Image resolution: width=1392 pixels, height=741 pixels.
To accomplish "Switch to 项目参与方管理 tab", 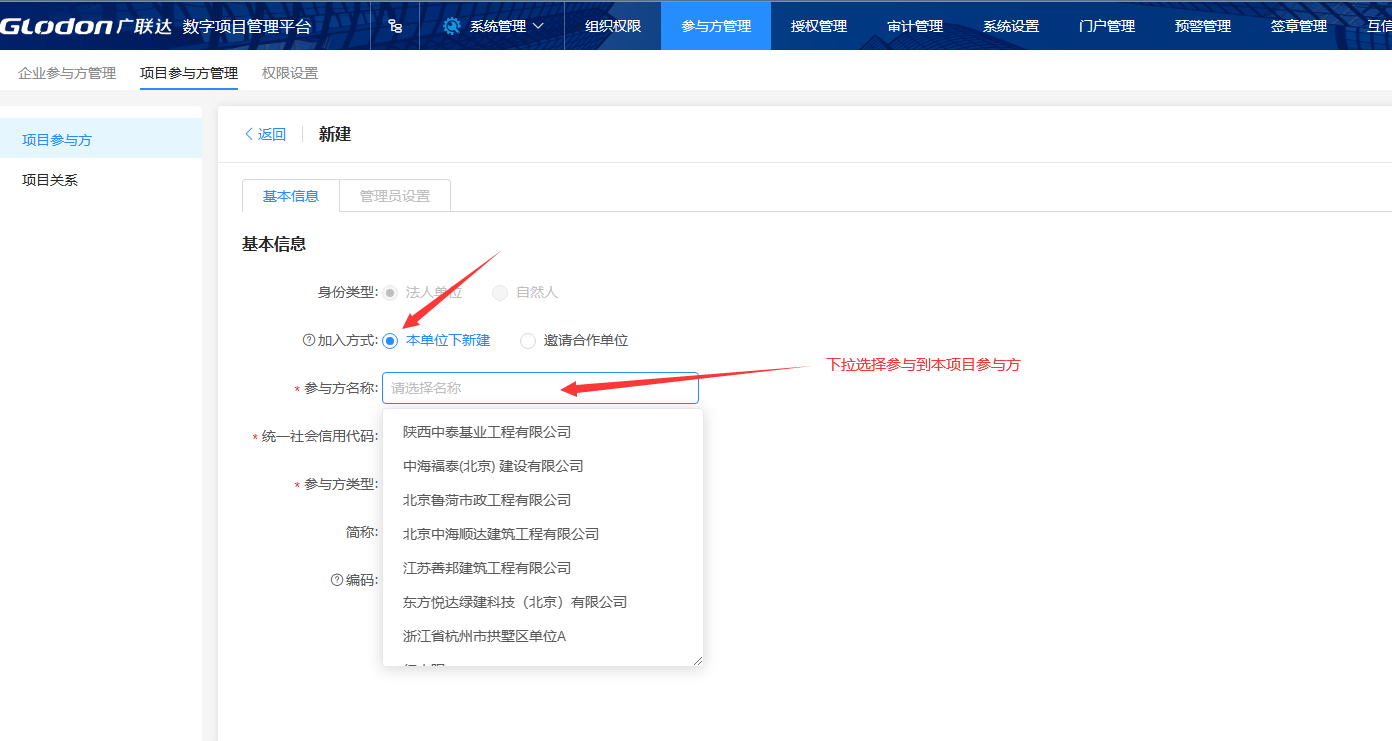I will [x=189, y=73].
